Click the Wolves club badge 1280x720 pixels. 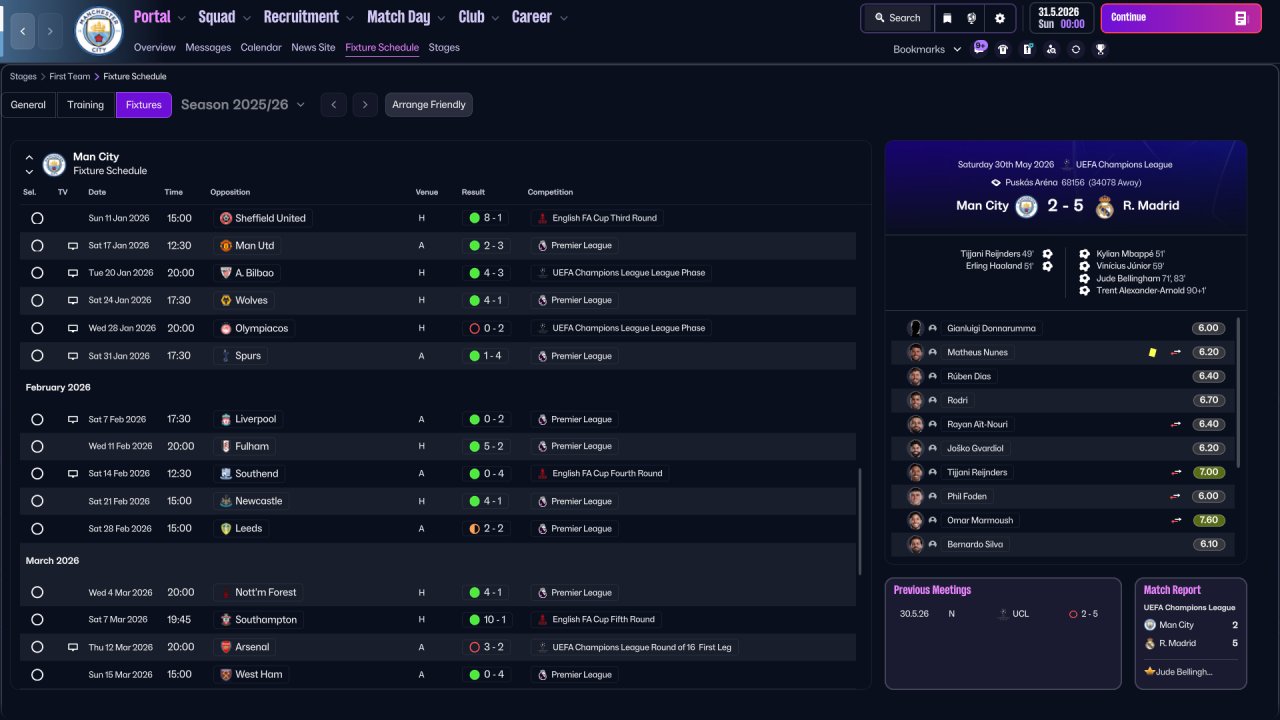coord(226,300)
